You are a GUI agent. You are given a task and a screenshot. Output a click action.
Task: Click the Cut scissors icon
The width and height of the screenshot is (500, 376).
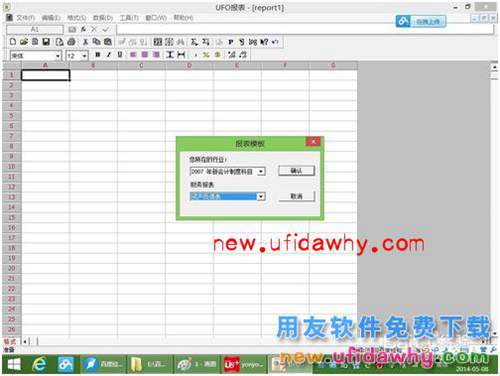[85, 42]
